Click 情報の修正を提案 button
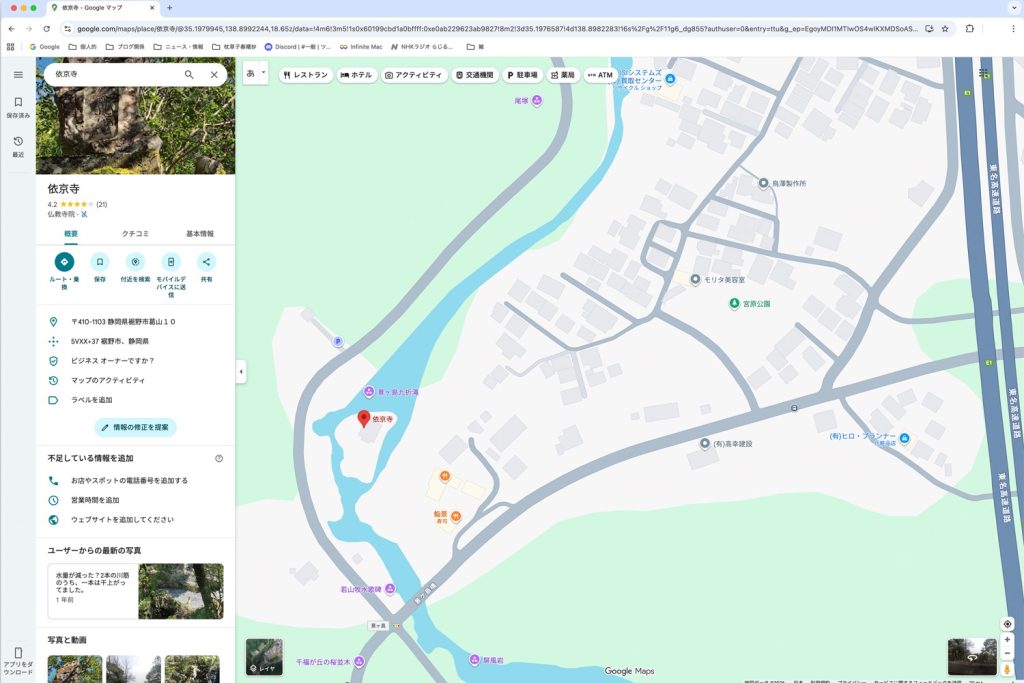 [135, 427]
